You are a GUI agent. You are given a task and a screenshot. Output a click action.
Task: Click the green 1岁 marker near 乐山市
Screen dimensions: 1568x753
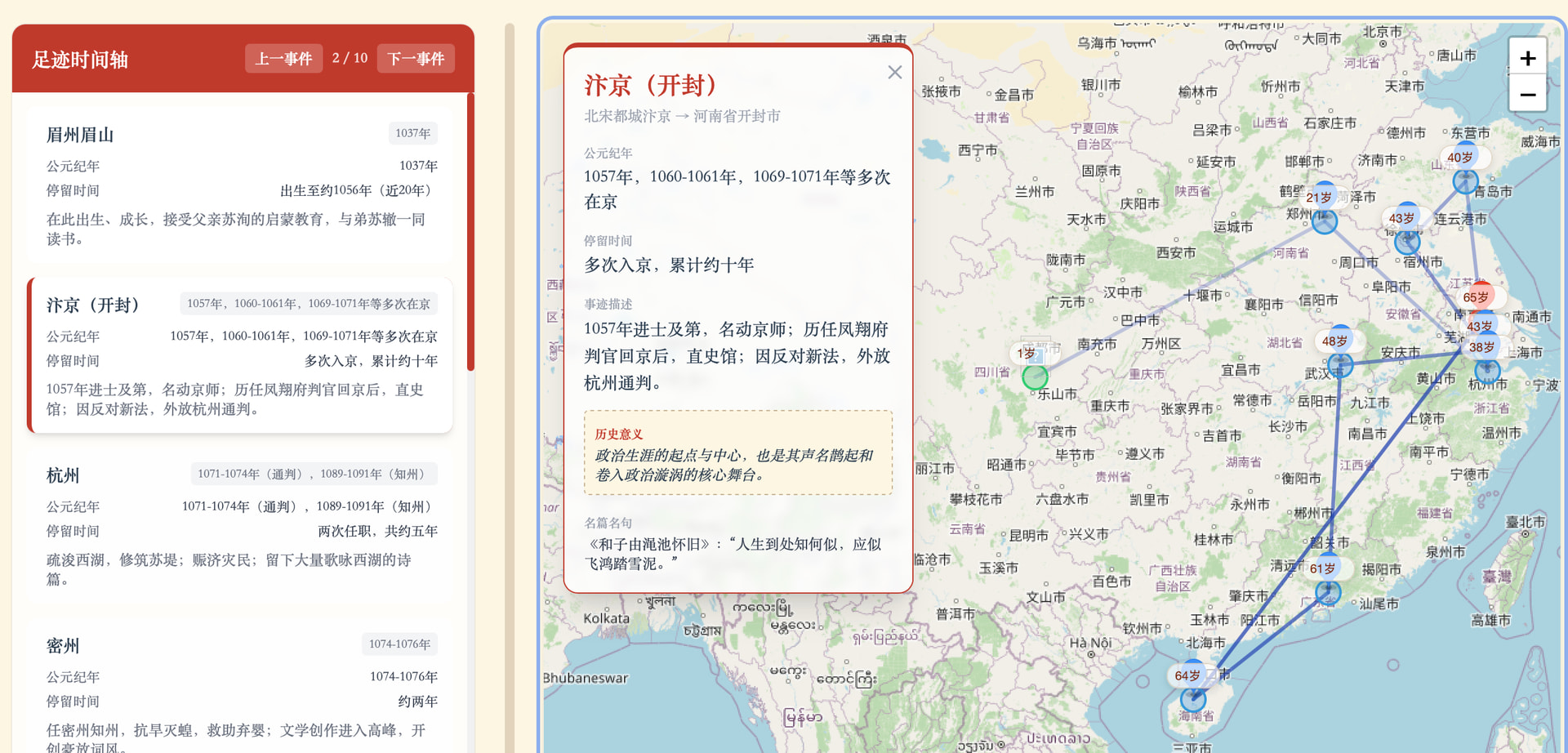1035,376
